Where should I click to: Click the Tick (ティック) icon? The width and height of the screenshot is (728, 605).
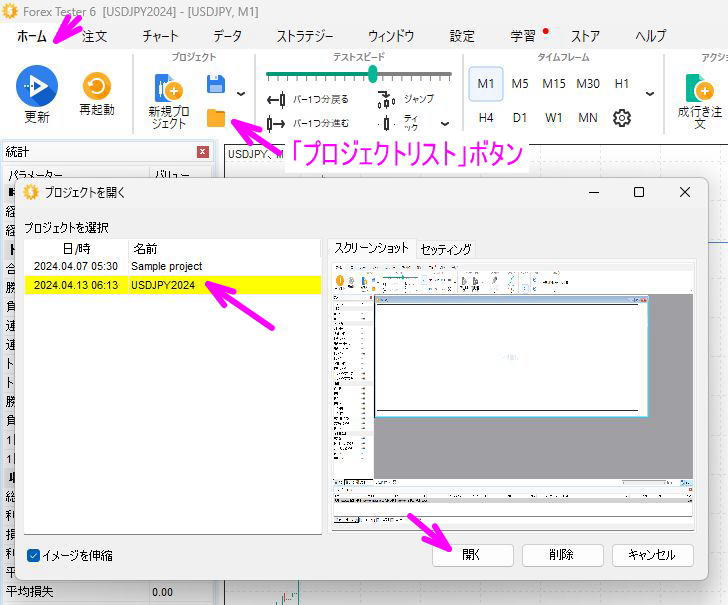pyautogui.click(x=386, y=124)
